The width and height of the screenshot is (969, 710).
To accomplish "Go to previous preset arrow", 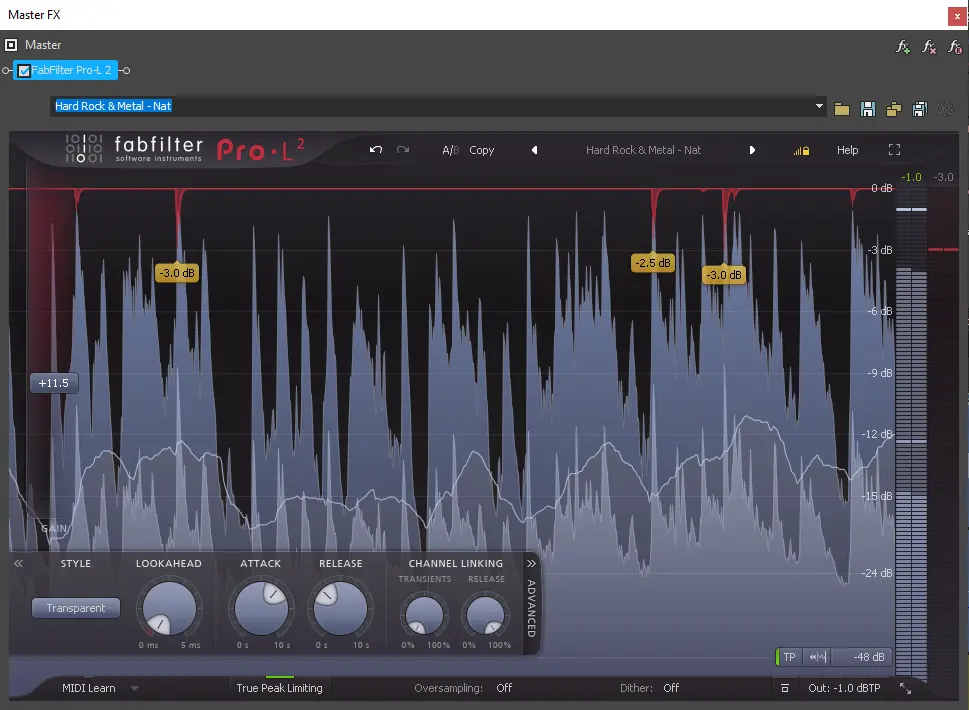I will (535, 150).
